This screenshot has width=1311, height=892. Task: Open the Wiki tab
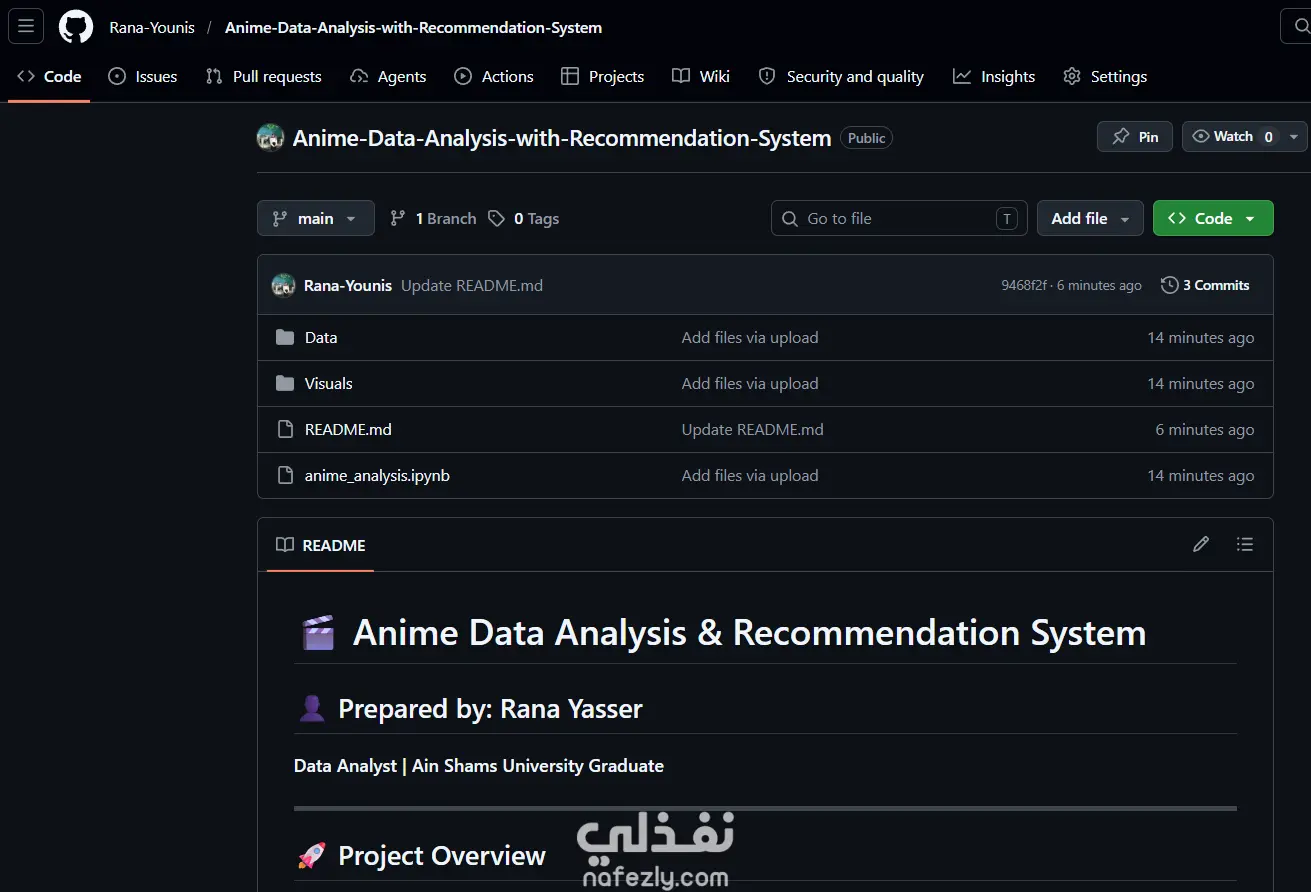pos(701,76)
